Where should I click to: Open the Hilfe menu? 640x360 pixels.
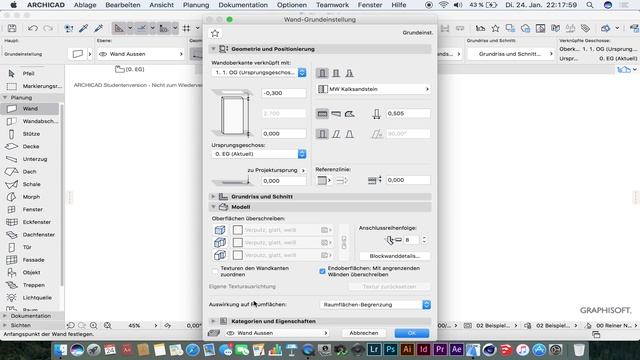click(x=399, y=5)
